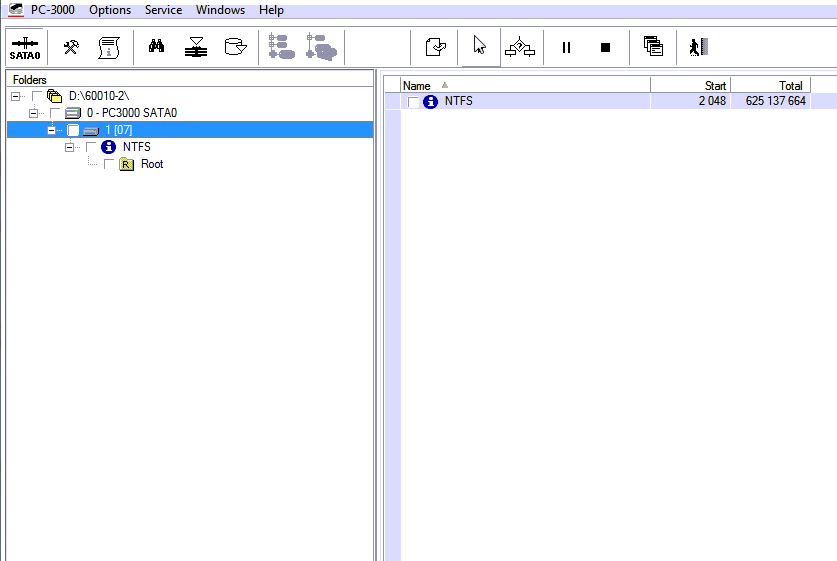Image resolution: width=837 pixels, height=561 pixels.
Task: Collapse the D:\60010-2\ tree node
Action: click(15, 97)
